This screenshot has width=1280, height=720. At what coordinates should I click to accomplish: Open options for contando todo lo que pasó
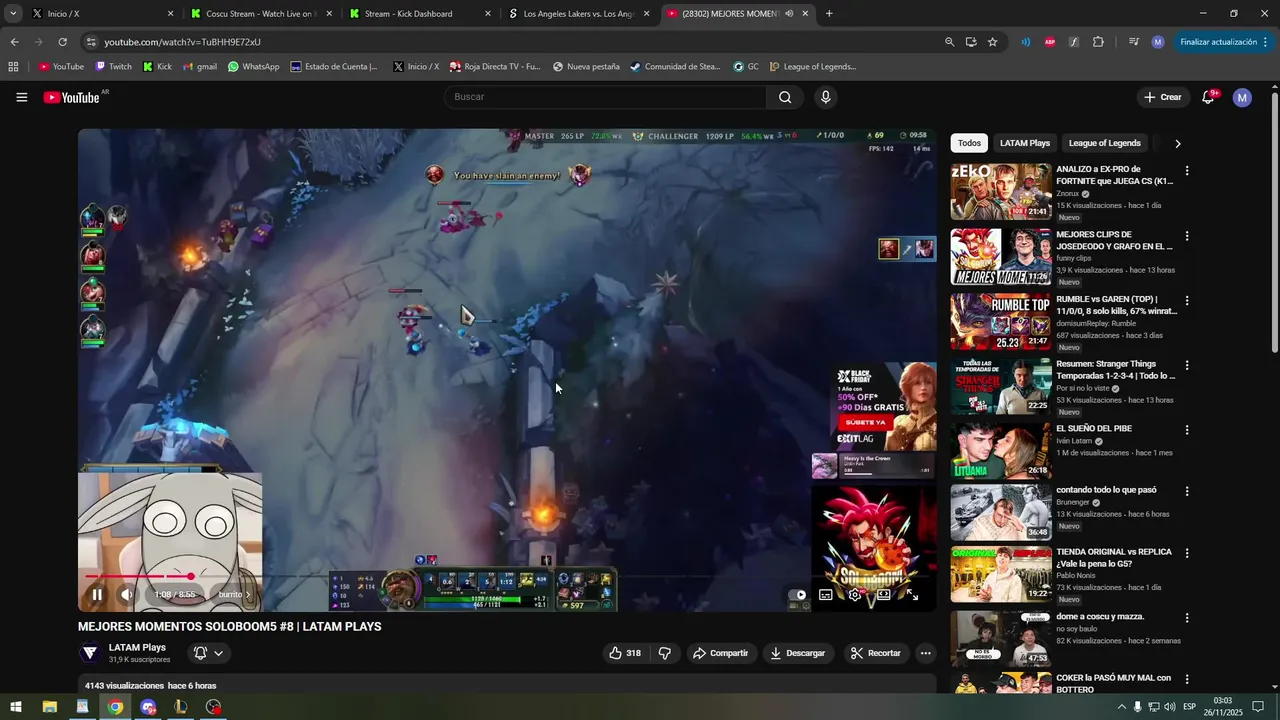(x=1187, y=492)
